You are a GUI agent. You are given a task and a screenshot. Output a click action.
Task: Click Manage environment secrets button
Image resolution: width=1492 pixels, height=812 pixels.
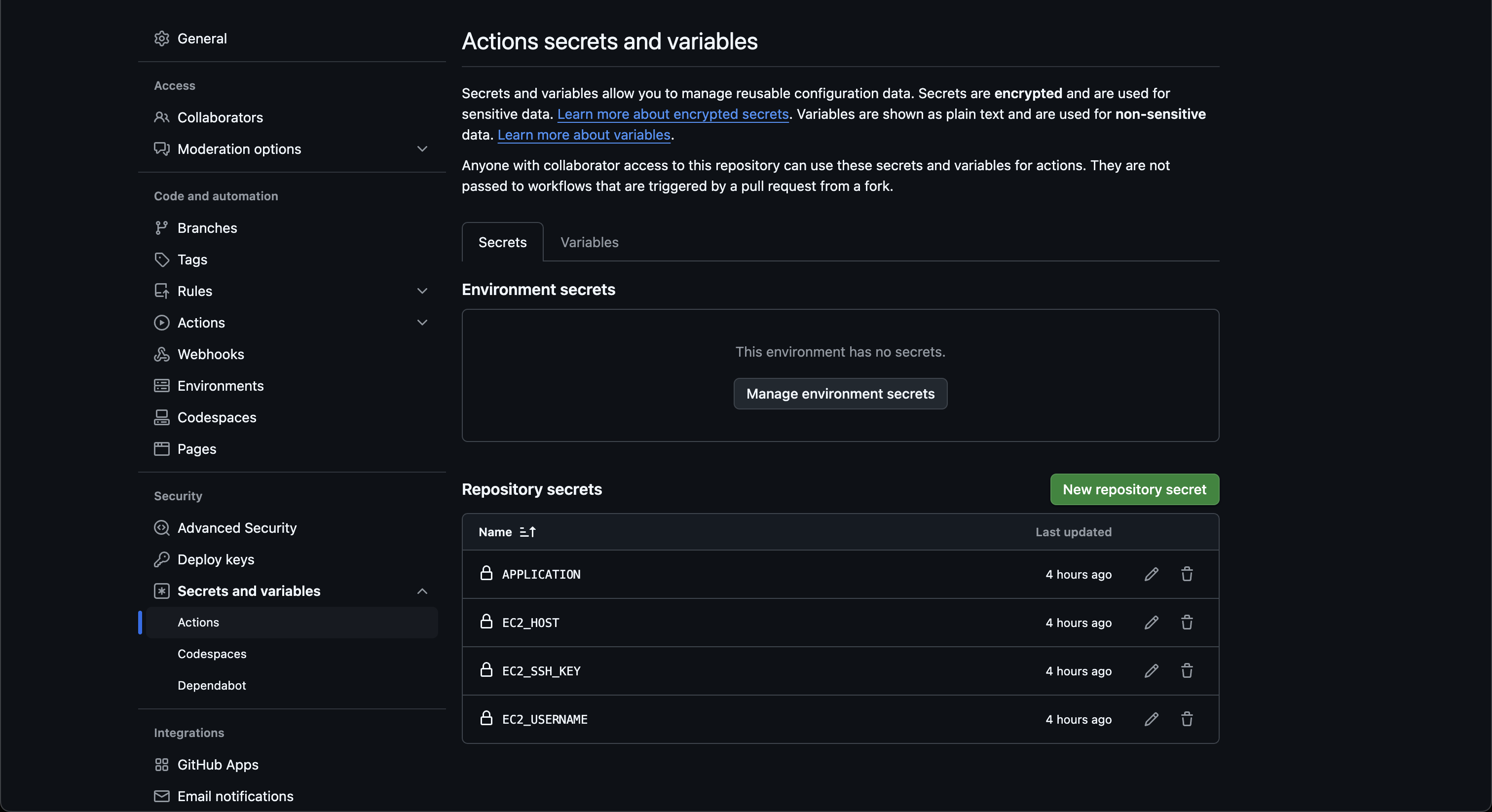point(840,394)
